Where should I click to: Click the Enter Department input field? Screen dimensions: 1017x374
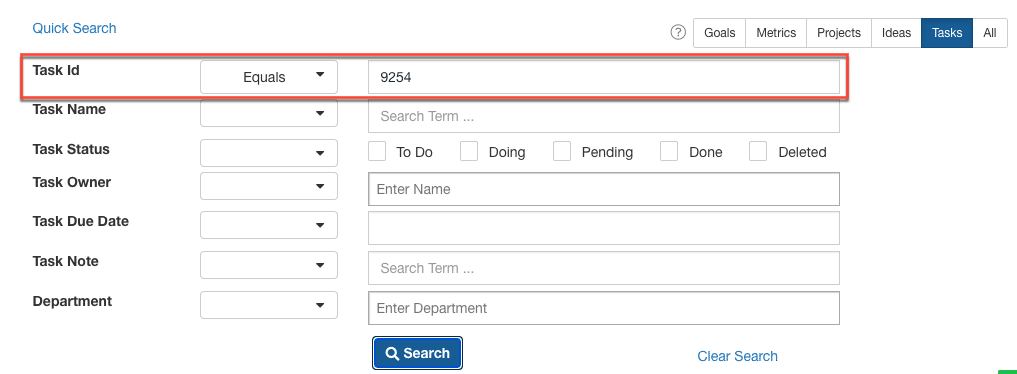[x=604, y=308]
